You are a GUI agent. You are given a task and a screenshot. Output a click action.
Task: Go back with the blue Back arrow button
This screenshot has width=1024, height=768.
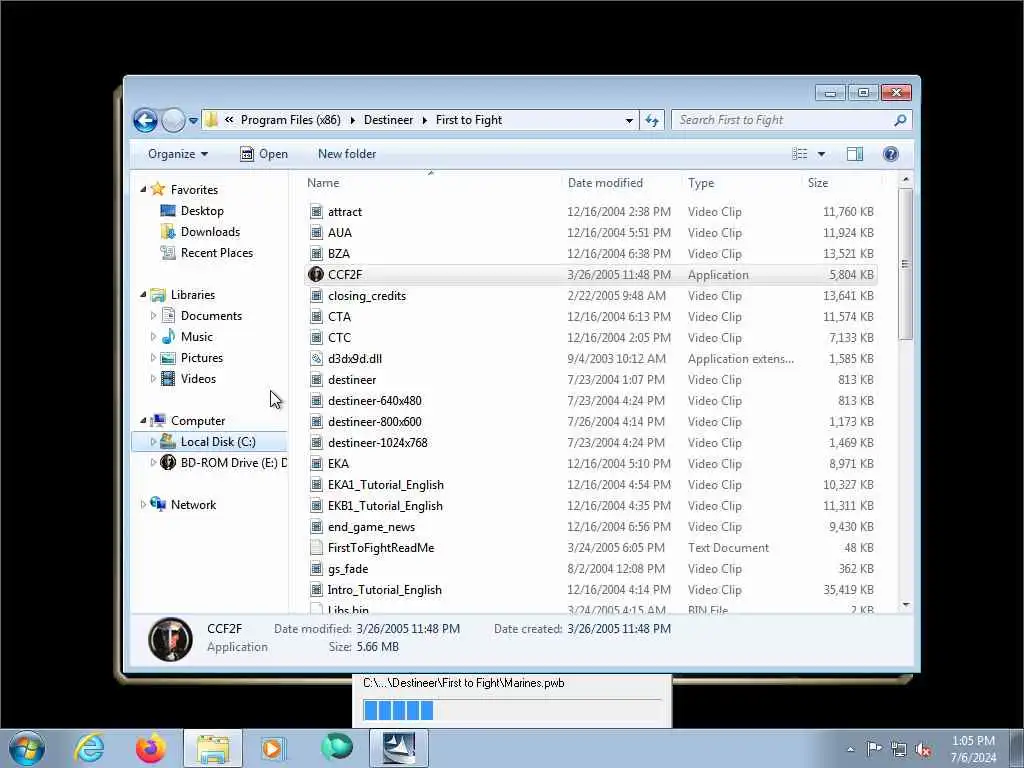click(x=145, y=120)
